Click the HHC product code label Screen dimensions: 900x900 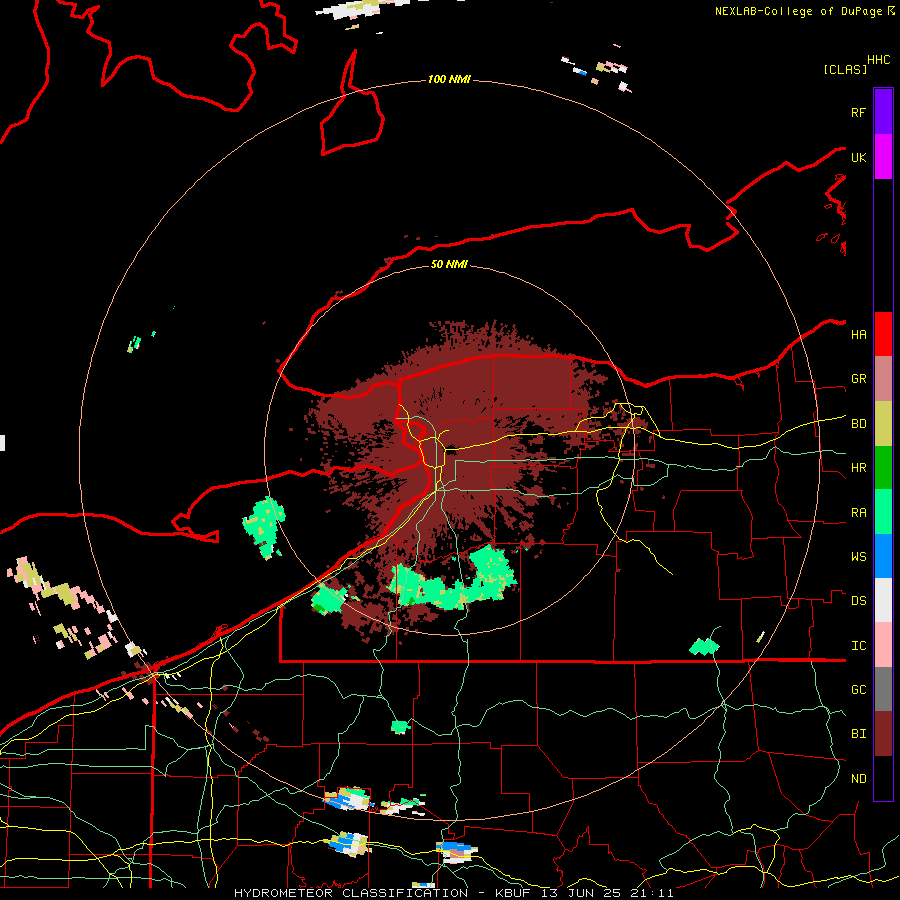(878, 60)
